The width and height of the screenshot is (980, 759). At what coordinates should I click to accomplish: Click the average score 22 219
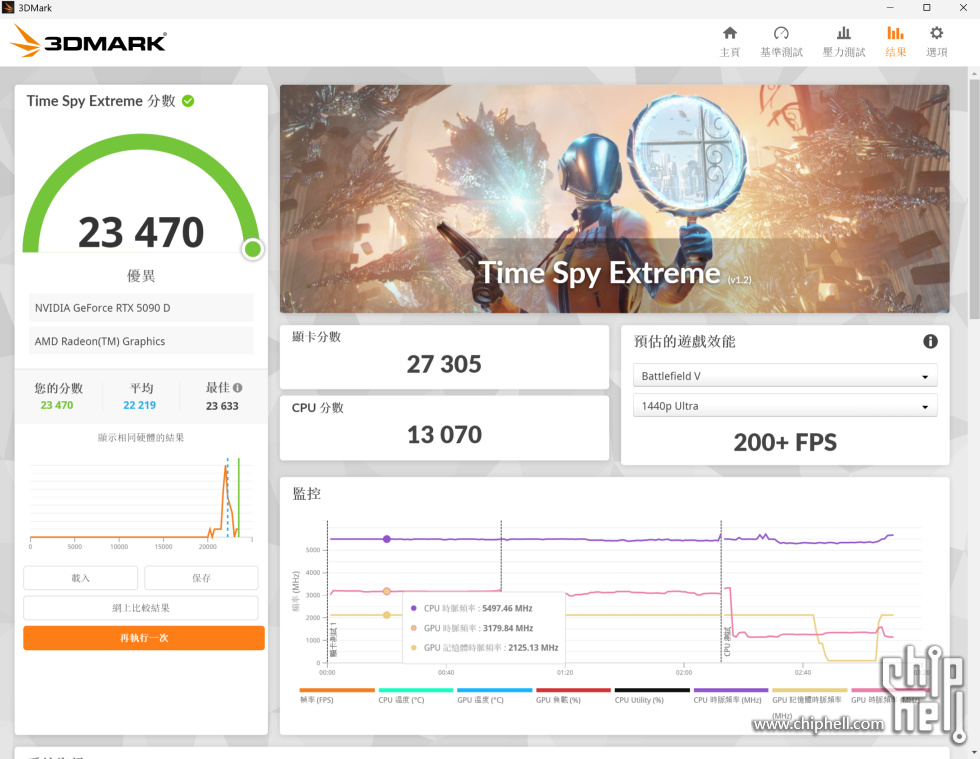(x=139, y=405)
